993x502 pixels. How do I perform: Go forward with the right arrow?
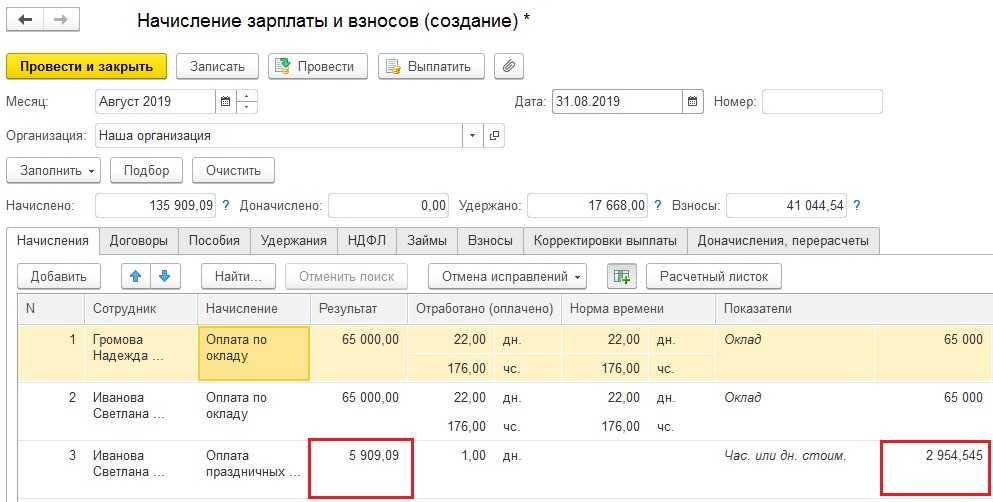tap(61, 20)
